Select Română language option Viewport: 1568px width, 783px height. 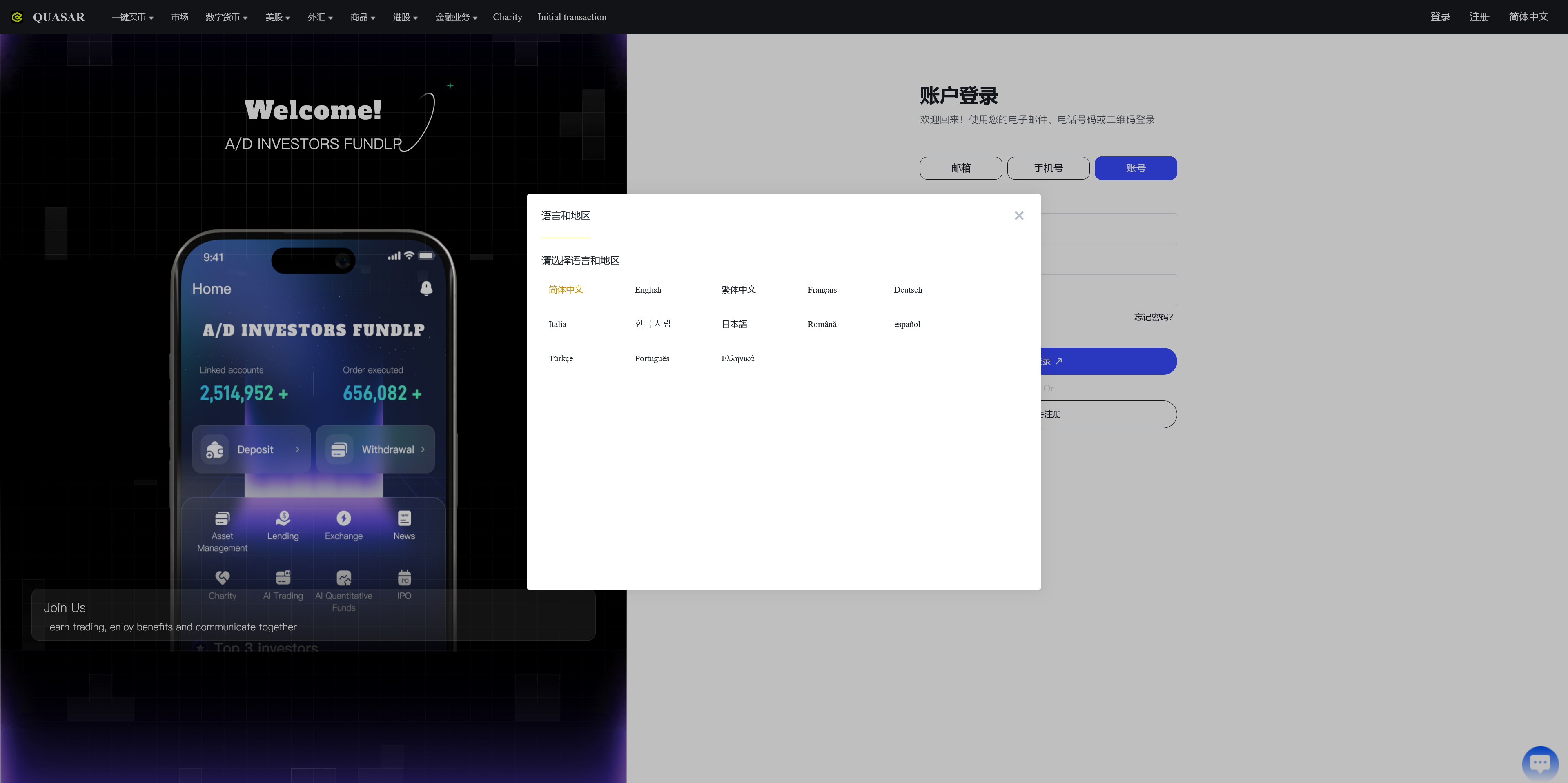[822, 324]
